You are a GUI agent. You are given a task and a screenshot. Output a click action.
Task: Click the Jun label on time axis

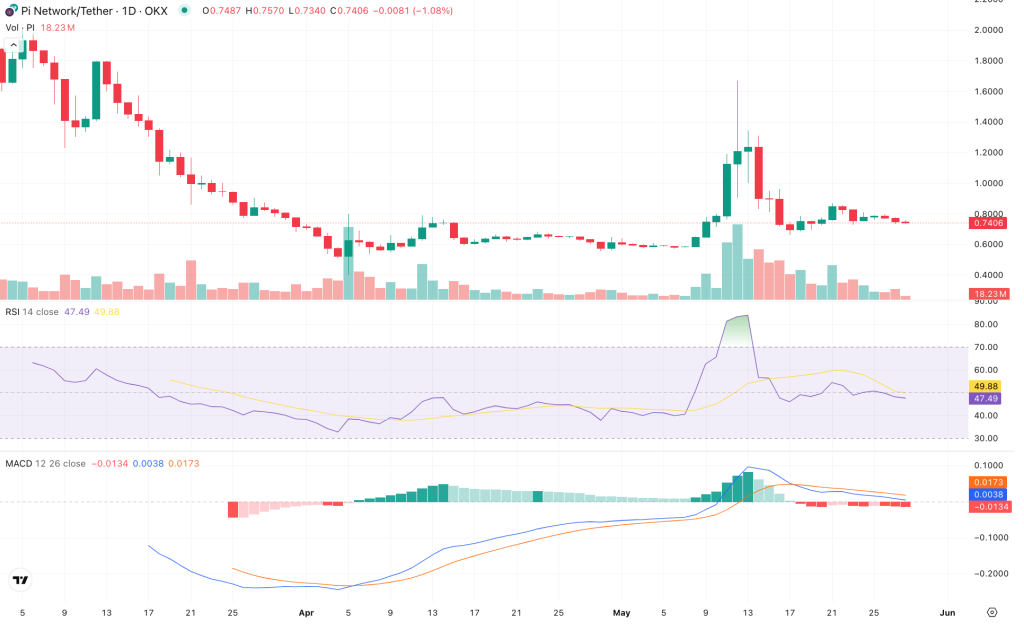[947, 613]
